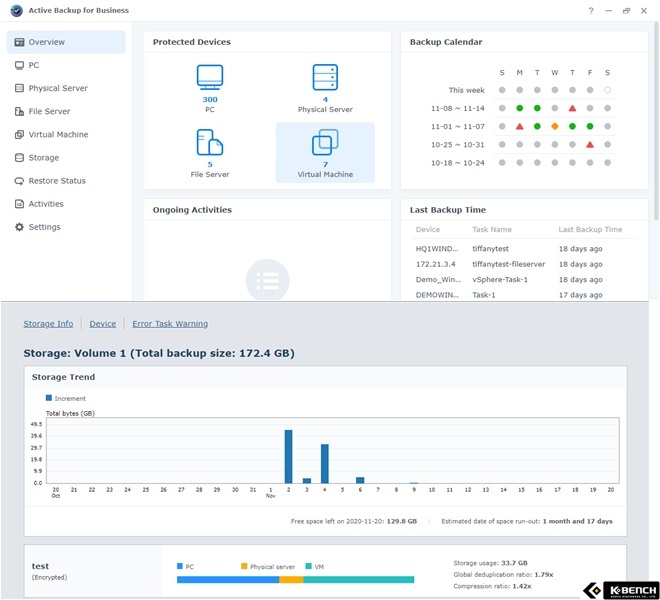Screen dimensions: 660x600
Task: Click the Last Backup Time column header
Action: (590, 229)
